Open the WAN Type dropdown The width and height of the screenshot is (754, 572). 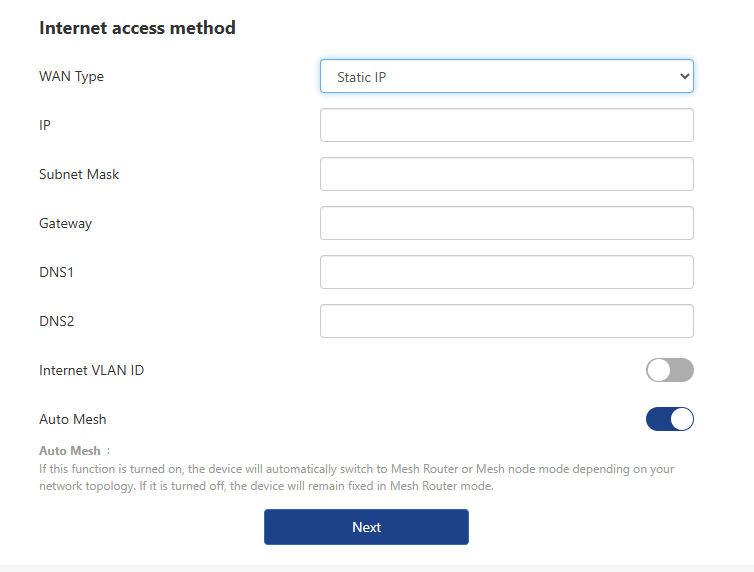pos(506,77)
